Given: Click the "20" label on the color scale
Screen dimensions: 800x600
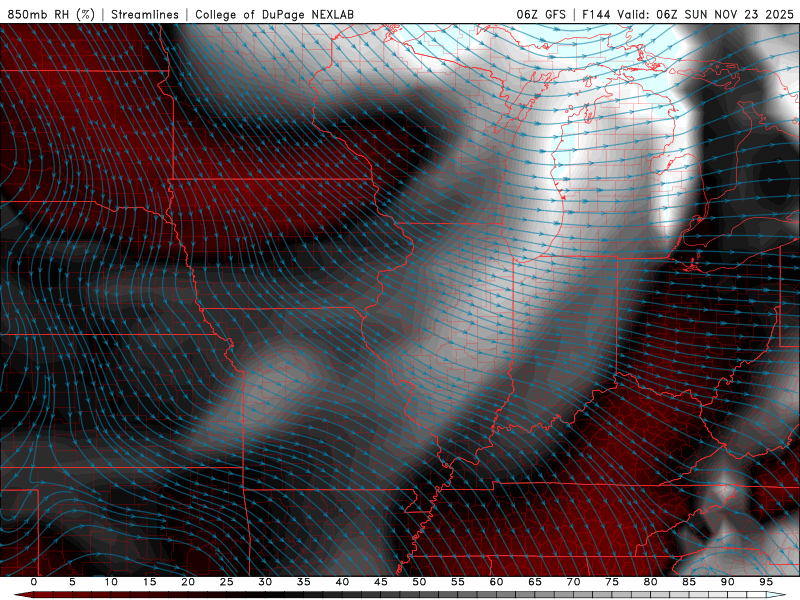Looking at the screenshot, I should pos(188,582).
